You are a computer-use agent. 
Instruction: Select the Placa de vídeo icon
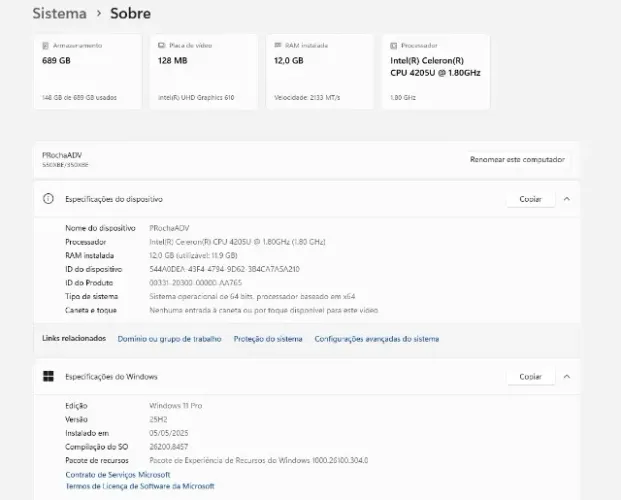point(162,46)
